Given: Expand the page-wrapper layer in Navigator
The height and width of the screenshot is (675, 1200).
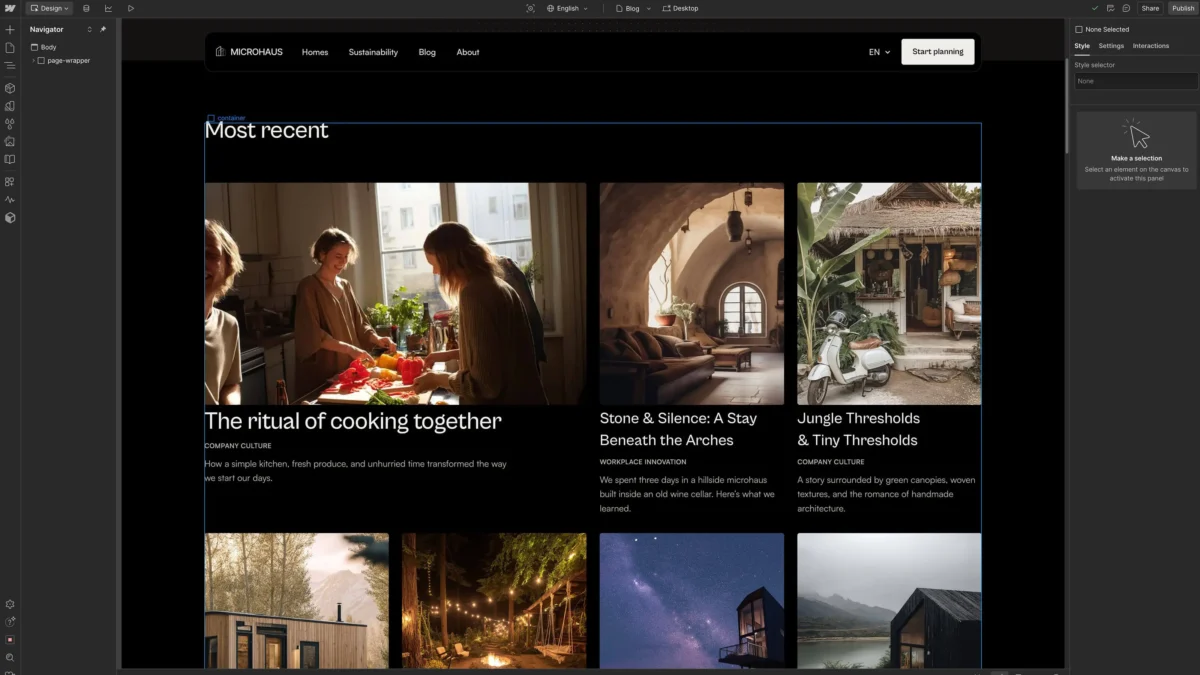Looking at the screenshot, I should pos(34,60).
